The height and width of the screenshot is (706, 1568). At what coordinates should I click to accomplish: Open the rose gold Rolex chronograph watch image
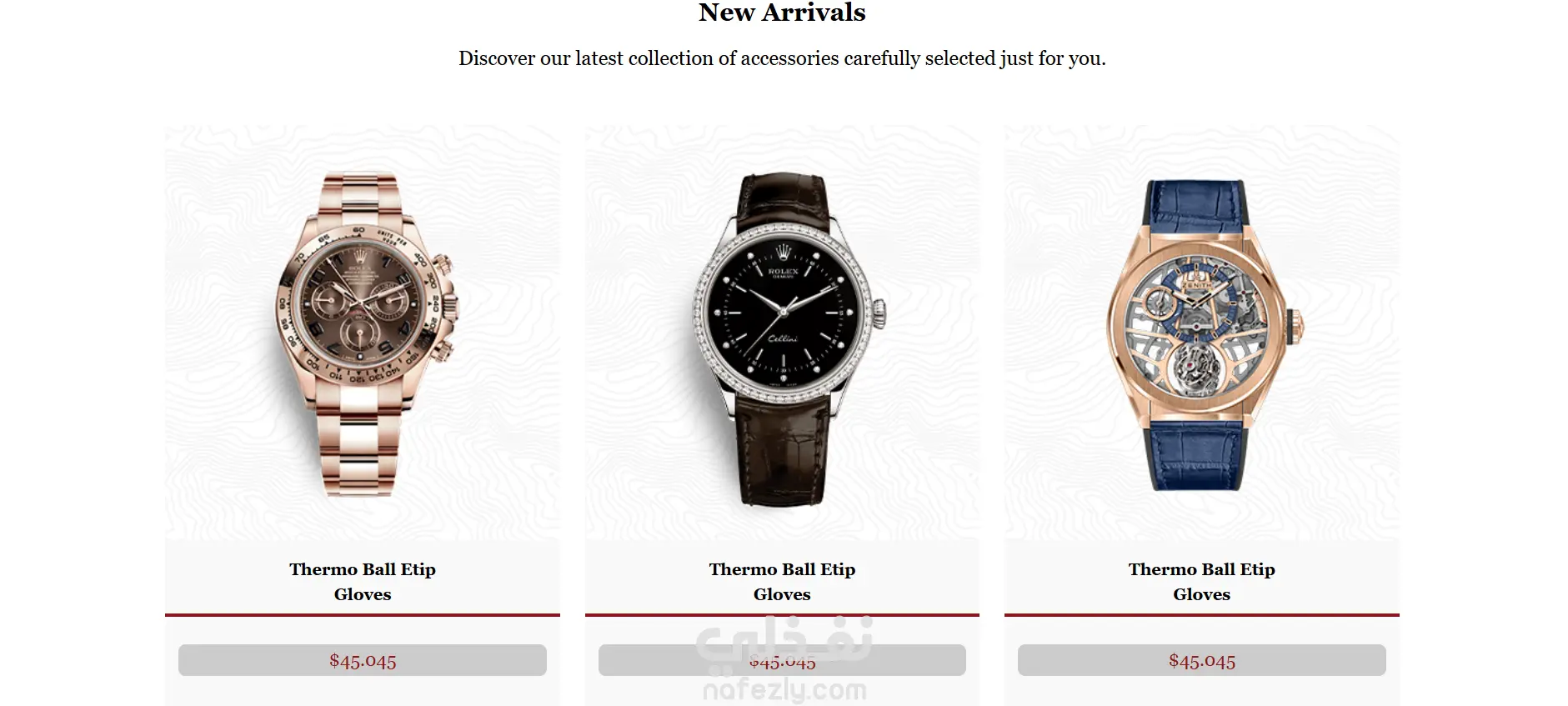pos(363,333)
